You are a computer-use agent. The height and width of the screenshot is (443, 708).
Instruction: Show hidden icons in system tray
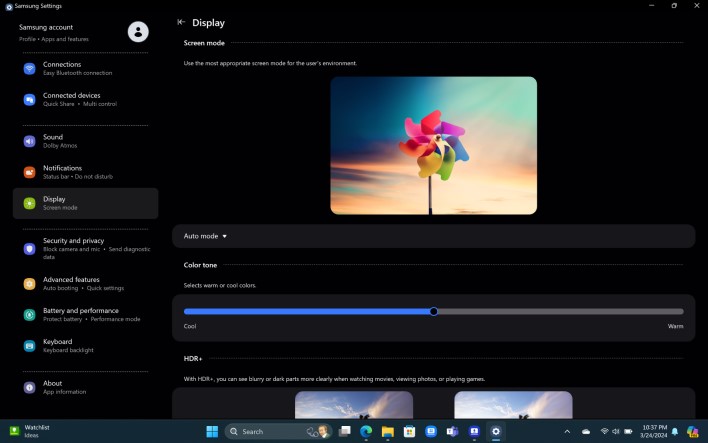pyautogui.click(x=567, y=431)
